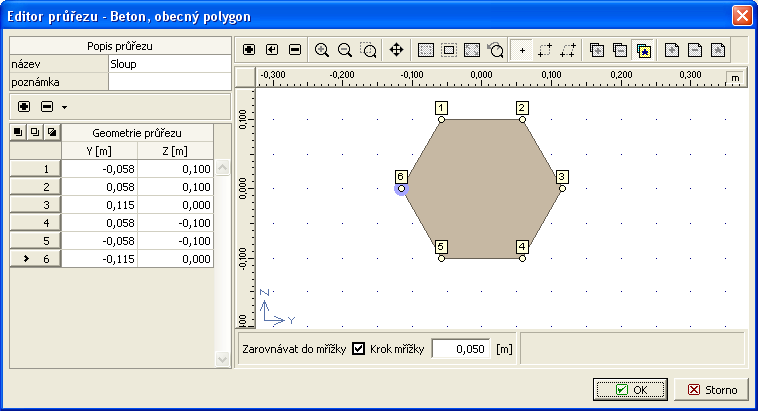Click Y cell '-0,058' in row 1

[x=100, y=169]
